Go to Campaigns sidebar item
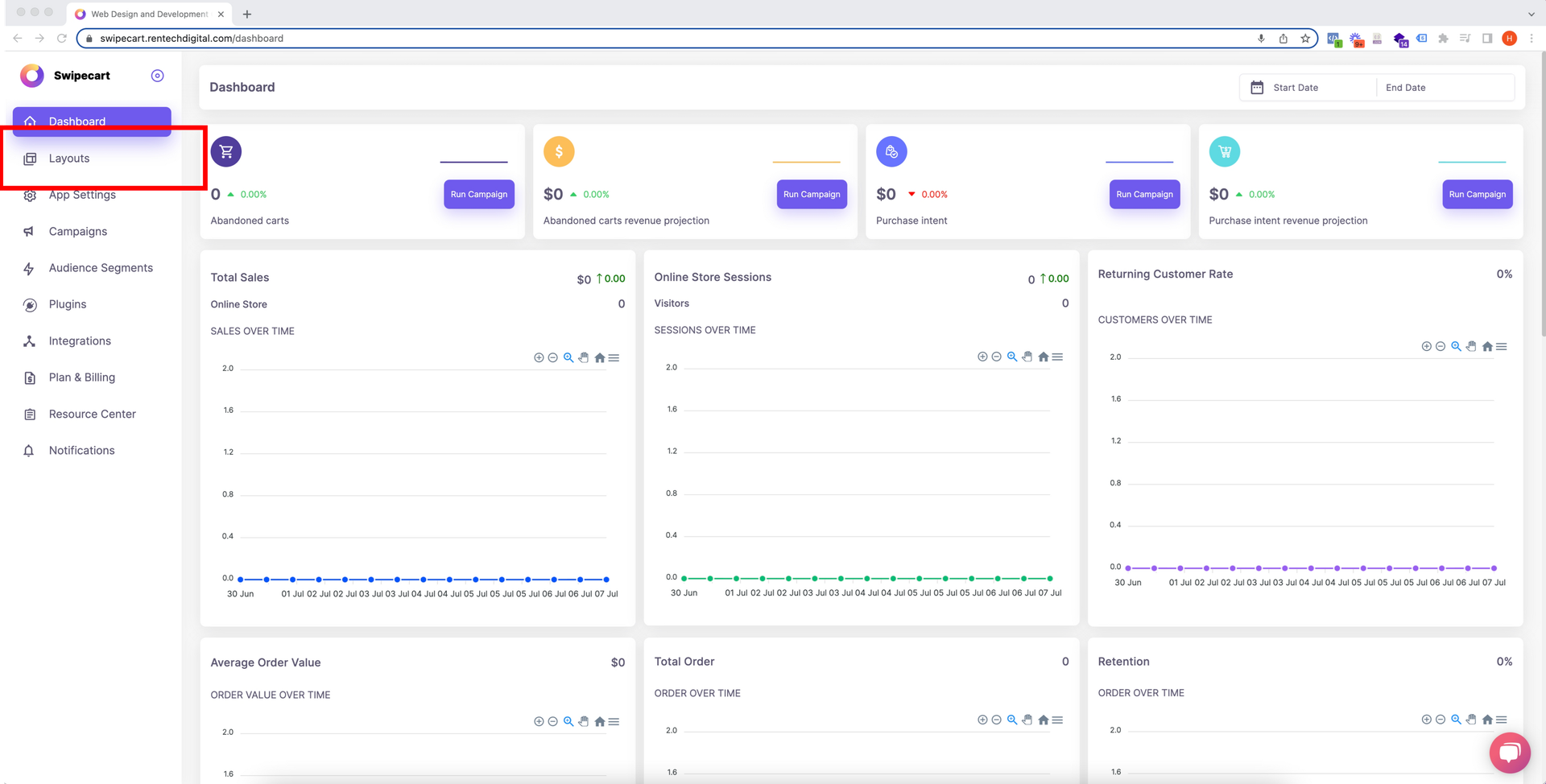 click(77, 232)
